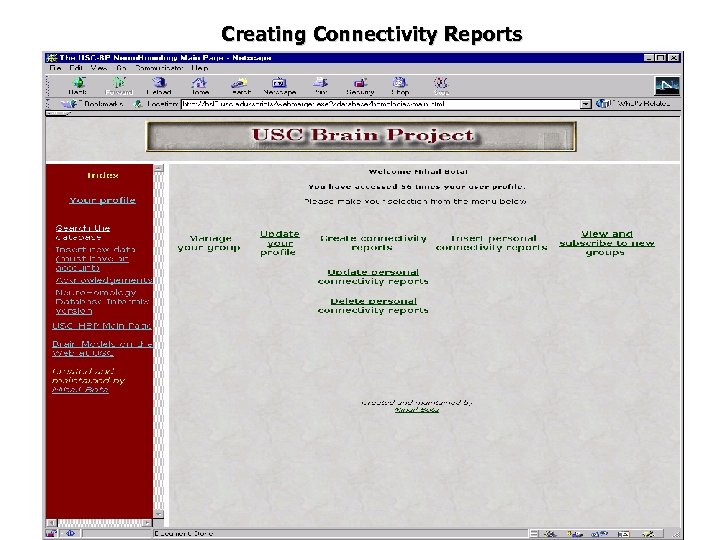Click the status bar security lock icon
The image size is (720, 540).
(x=51, y=533)
